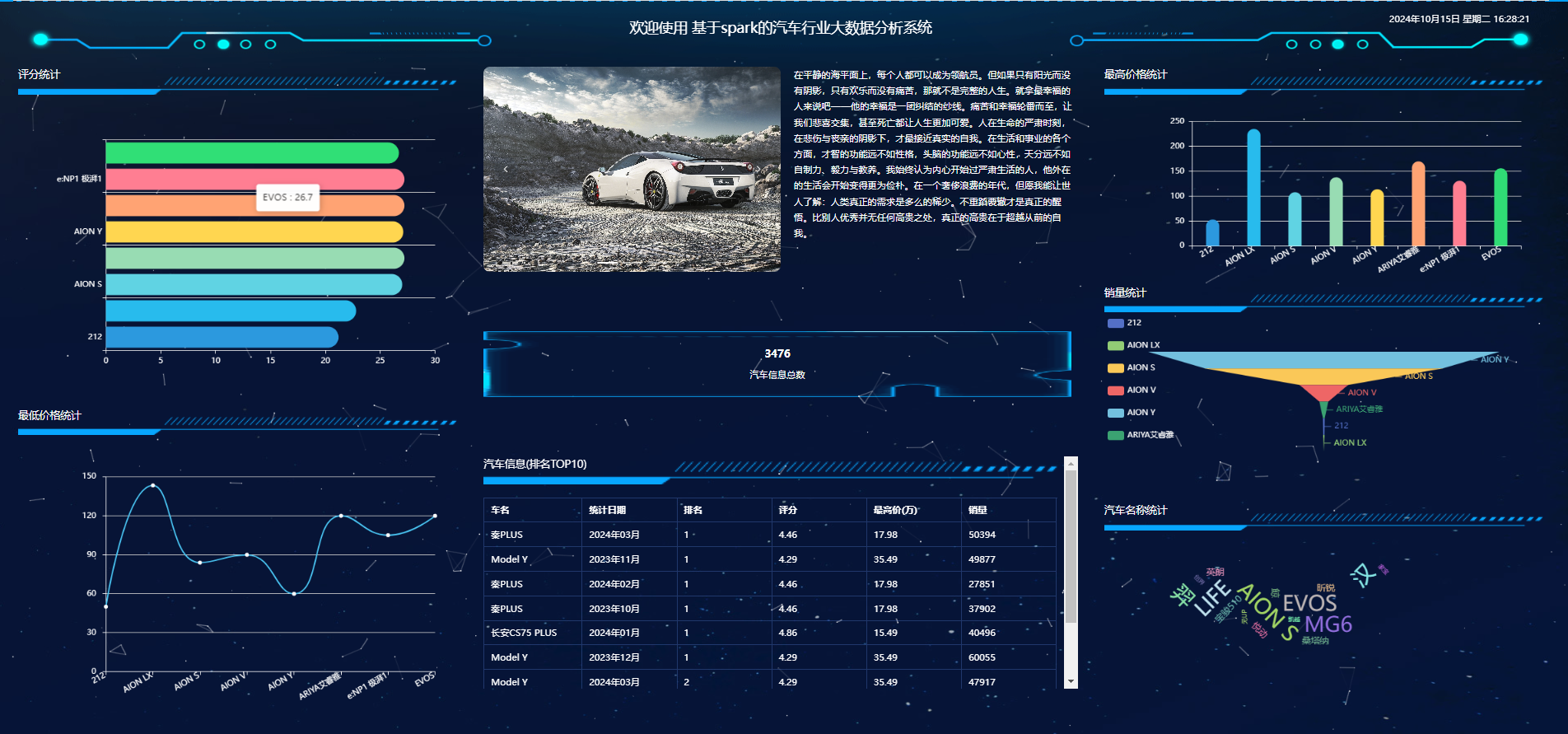Screen dimensions: 1568x734
Task: Click the yellow AION S funnel segment
Action: point(1323,376)
